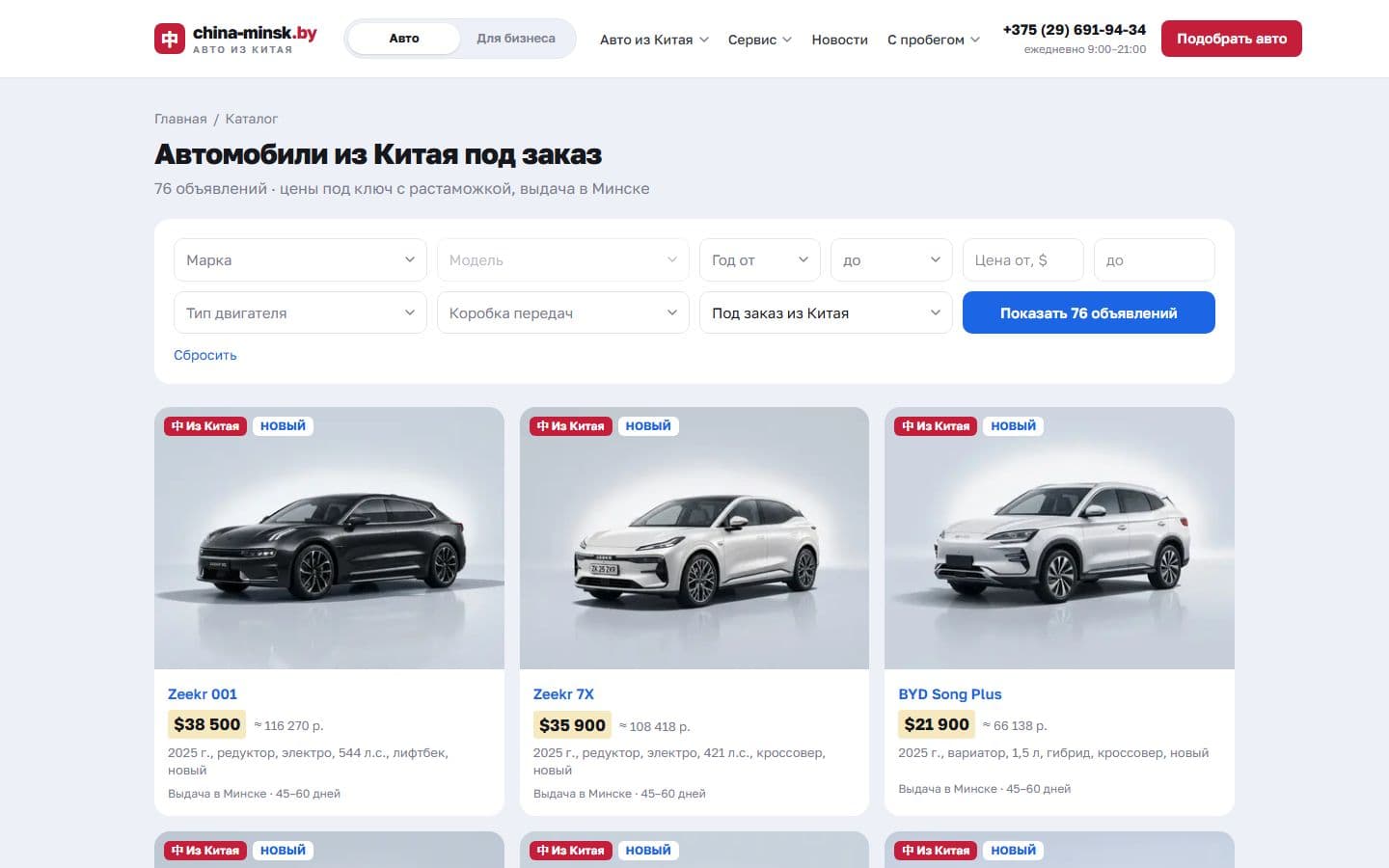Expand the Авто из Китая menu

654,40
